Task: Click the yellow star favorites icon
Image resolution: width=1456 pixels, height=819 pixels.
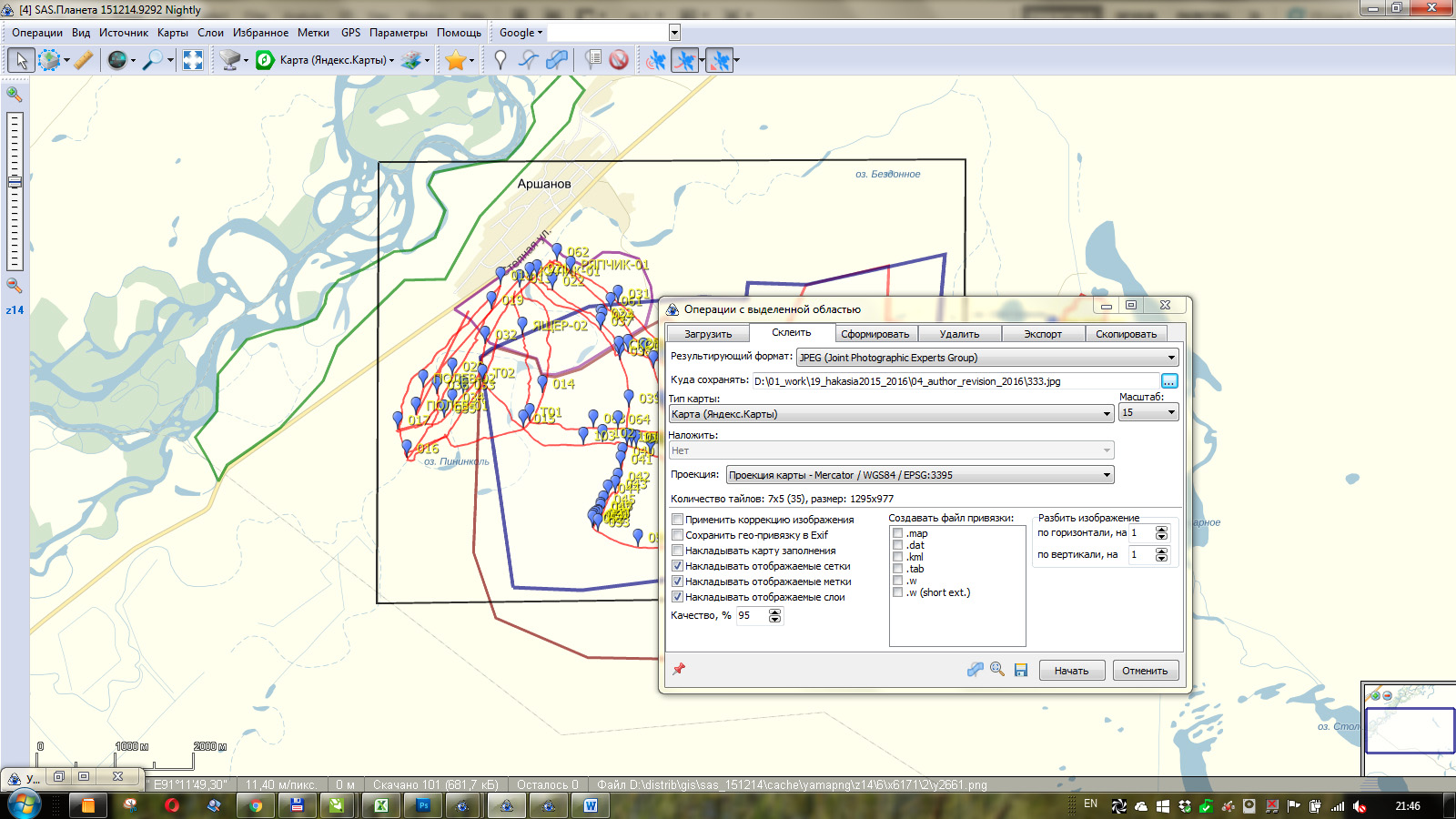Action: [455, 60]
